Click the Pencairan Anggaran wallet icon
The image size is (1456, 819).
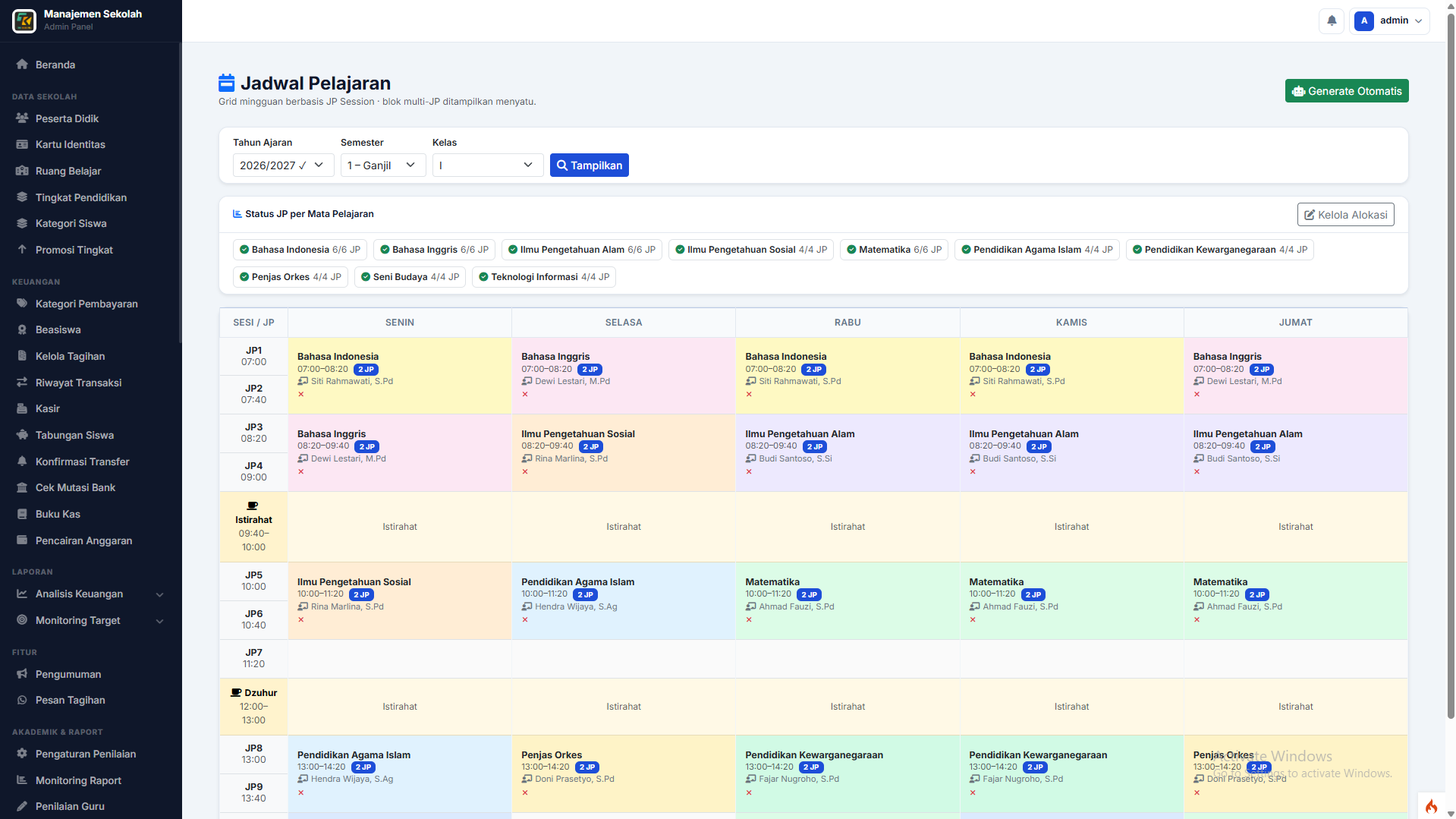tap(22, 540)
